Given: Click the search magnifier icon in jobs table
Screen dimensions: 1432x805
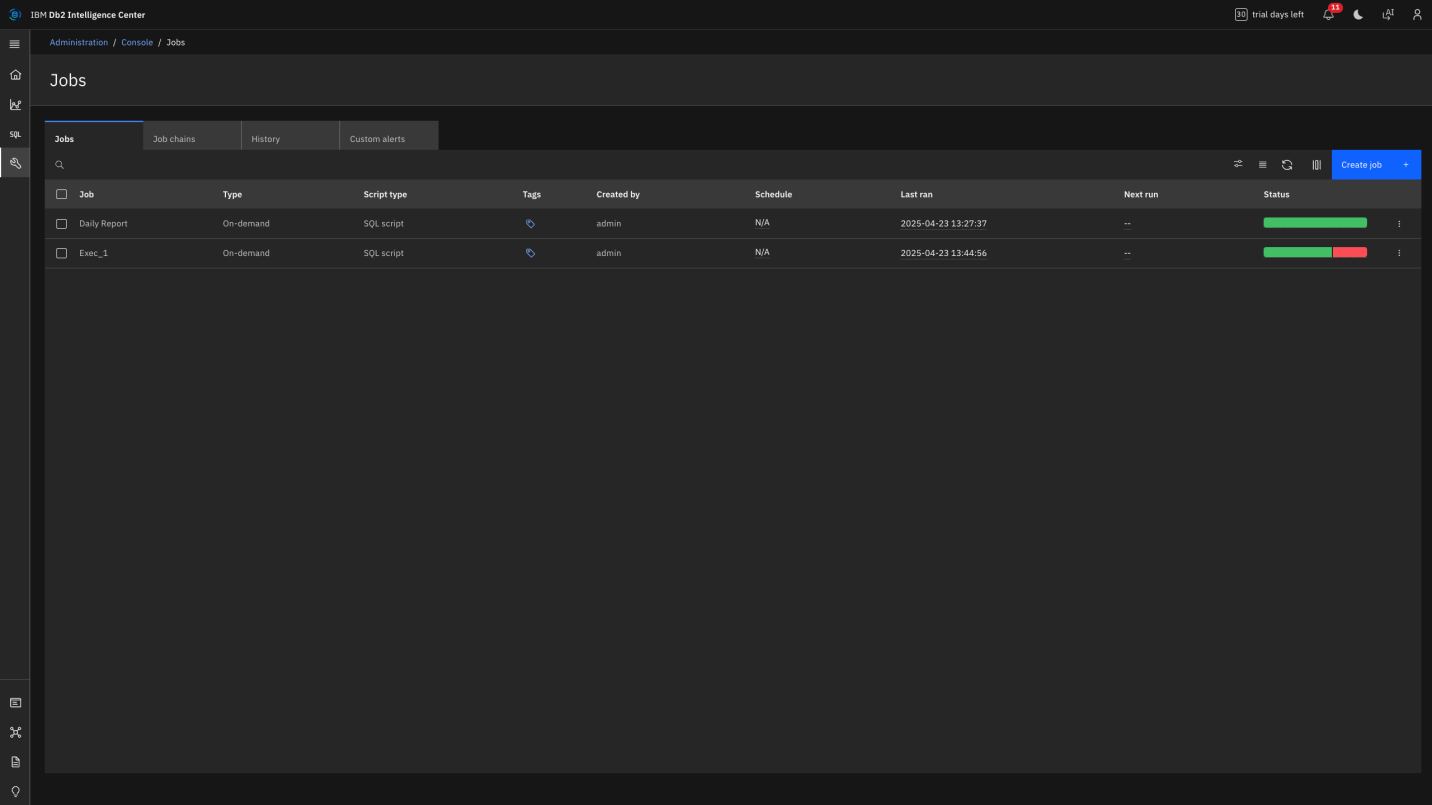Looking at the screenshot, I should pos(60,165).
